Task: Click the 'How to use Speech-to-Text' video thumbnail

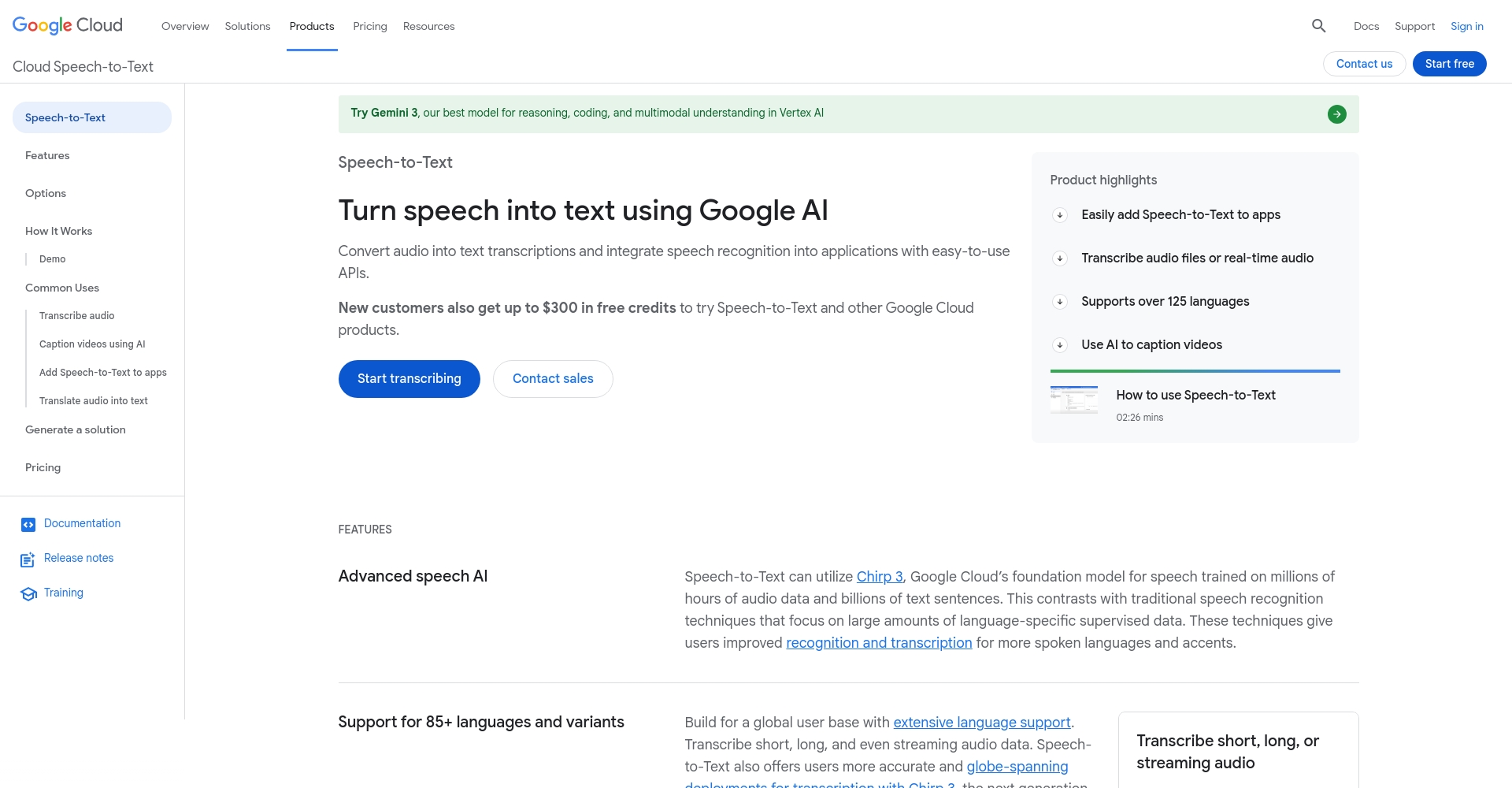Action: pos(1074,400)
